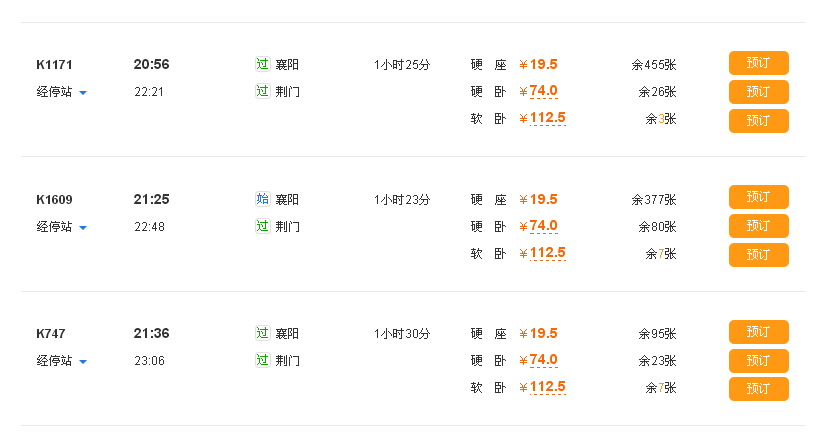Click the blue 始 icon beside 襄阳 for K1609

pyautogui.click(x=263, y=199)
